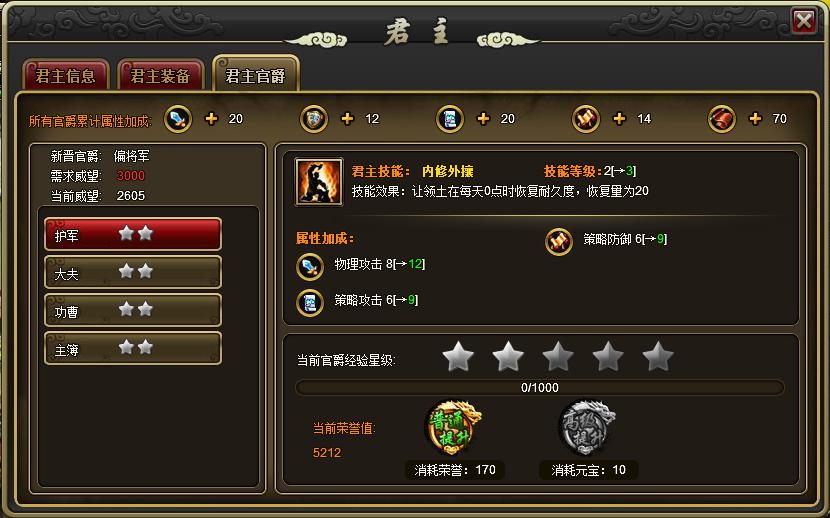Click the 策略防御 icon in attribute bonuses

[559, 242]
